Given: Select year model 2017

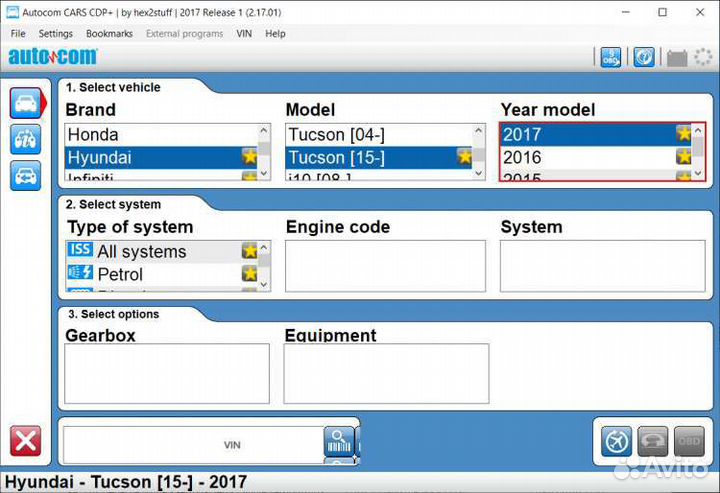Looking at the screenshot, I should click(596, 134).
